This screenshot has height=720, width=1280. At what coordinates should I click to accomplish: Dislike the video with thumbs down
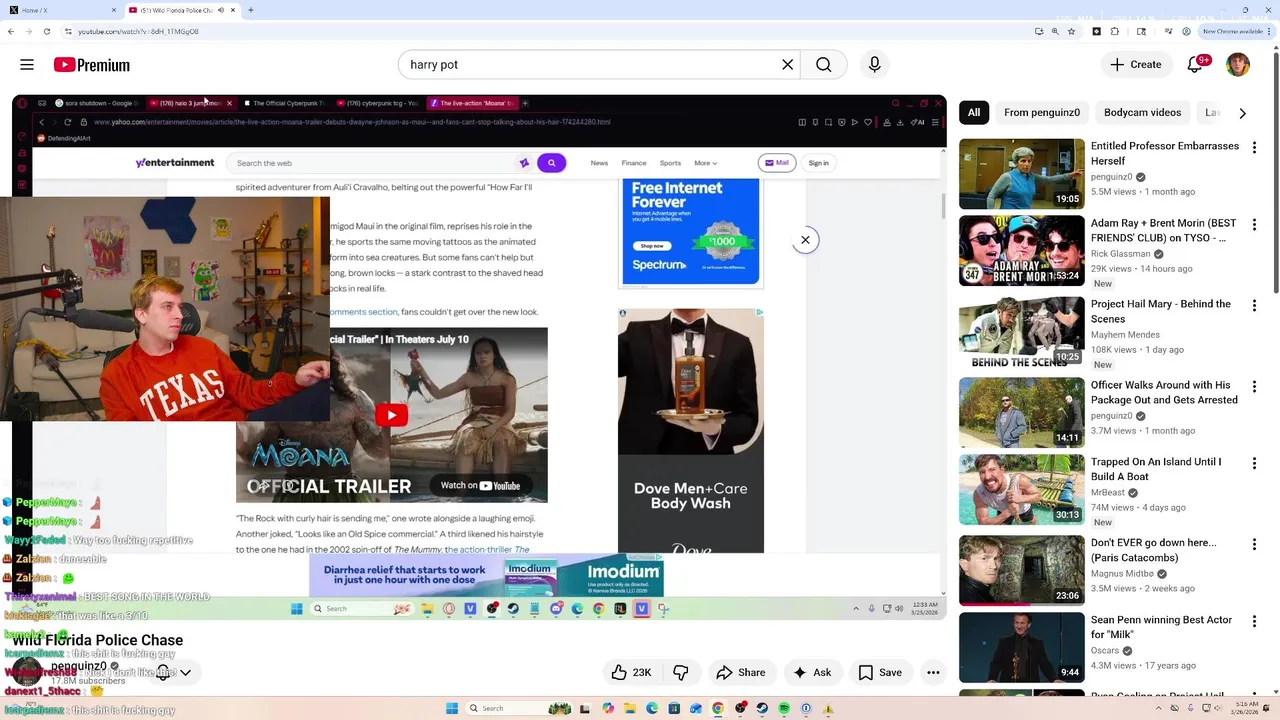pyautogui.click(x=681, y=673)
